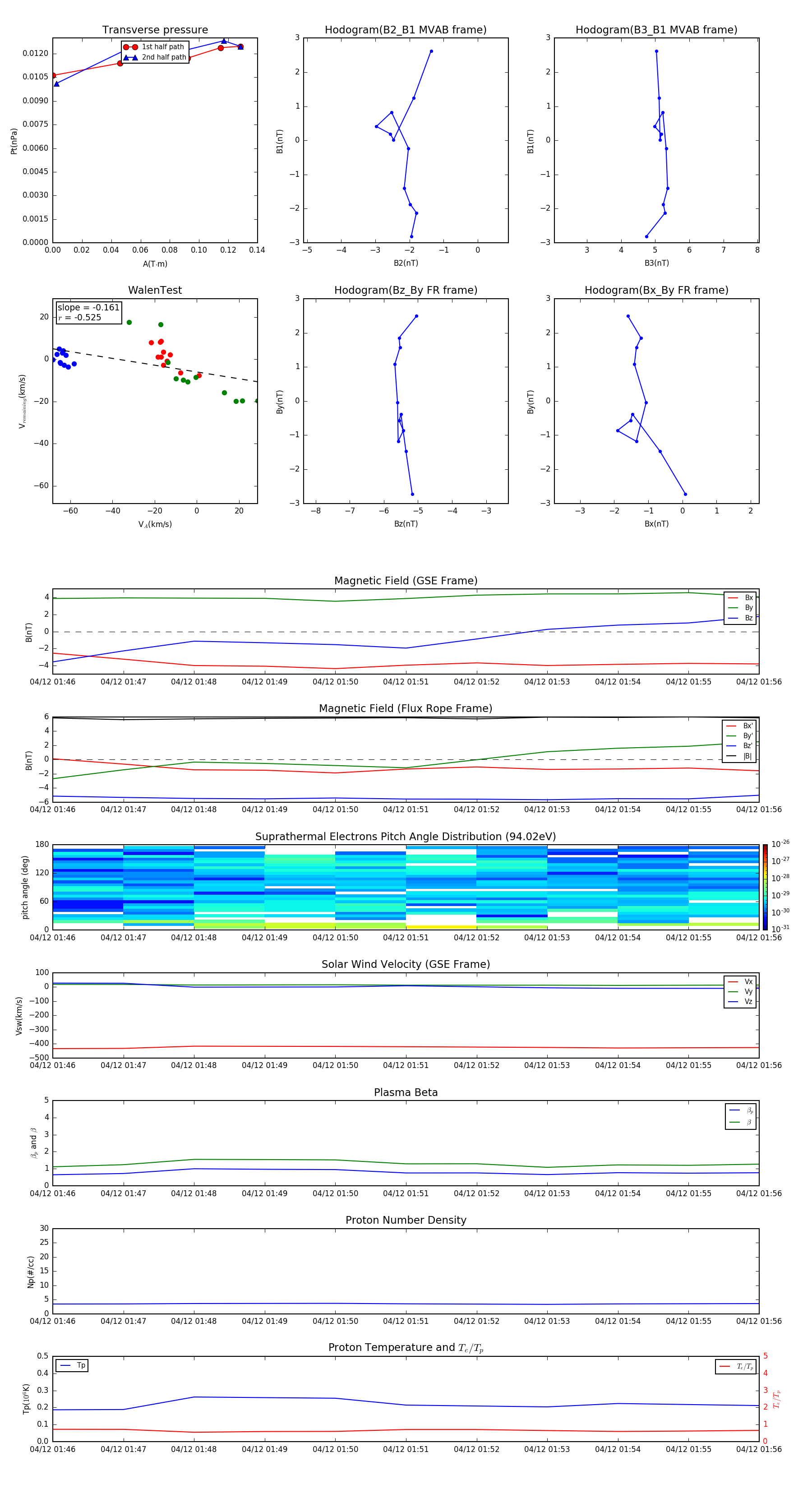Click the By' legend entry

tap(740, 736)
